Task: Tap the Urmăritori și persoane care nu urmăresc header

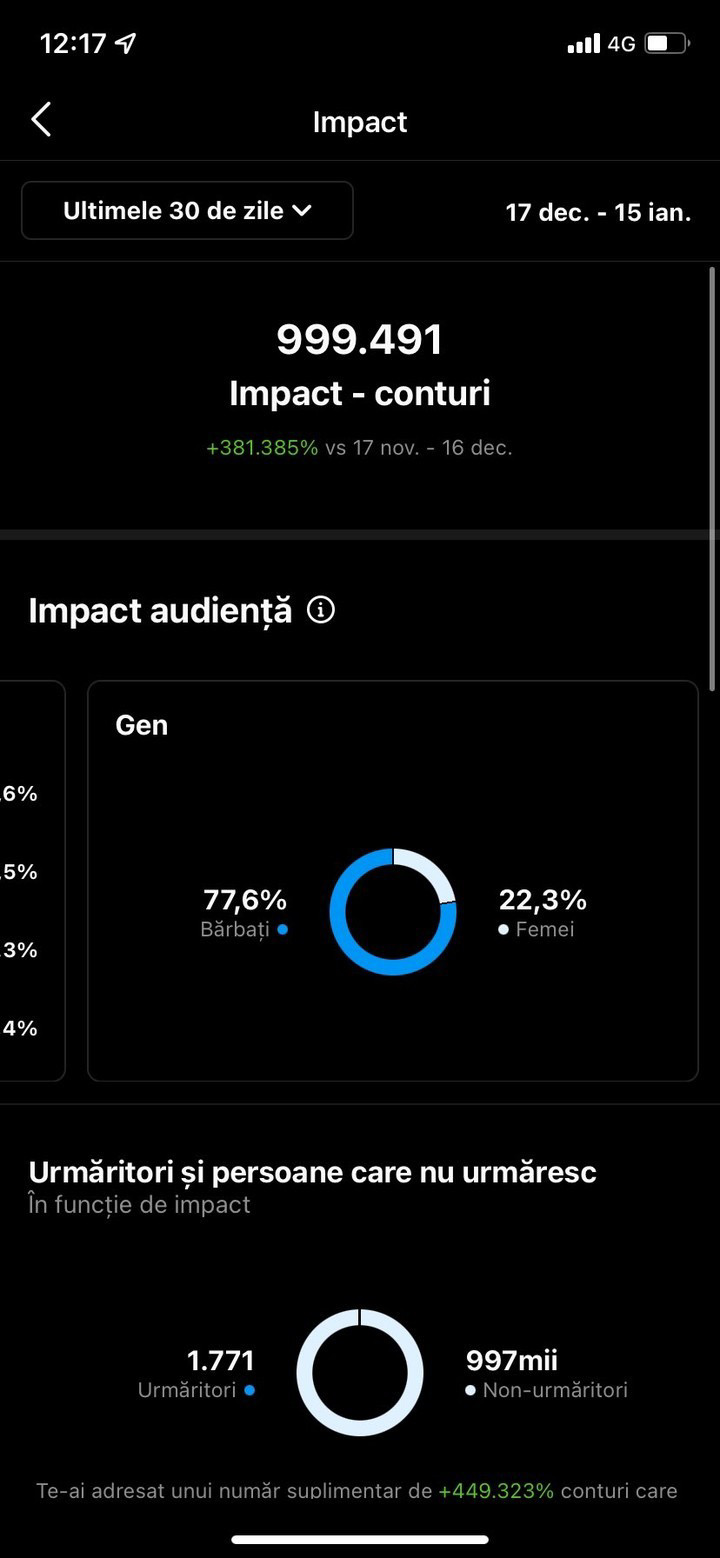Action: pyautogui.click(x=313, y=1171)
